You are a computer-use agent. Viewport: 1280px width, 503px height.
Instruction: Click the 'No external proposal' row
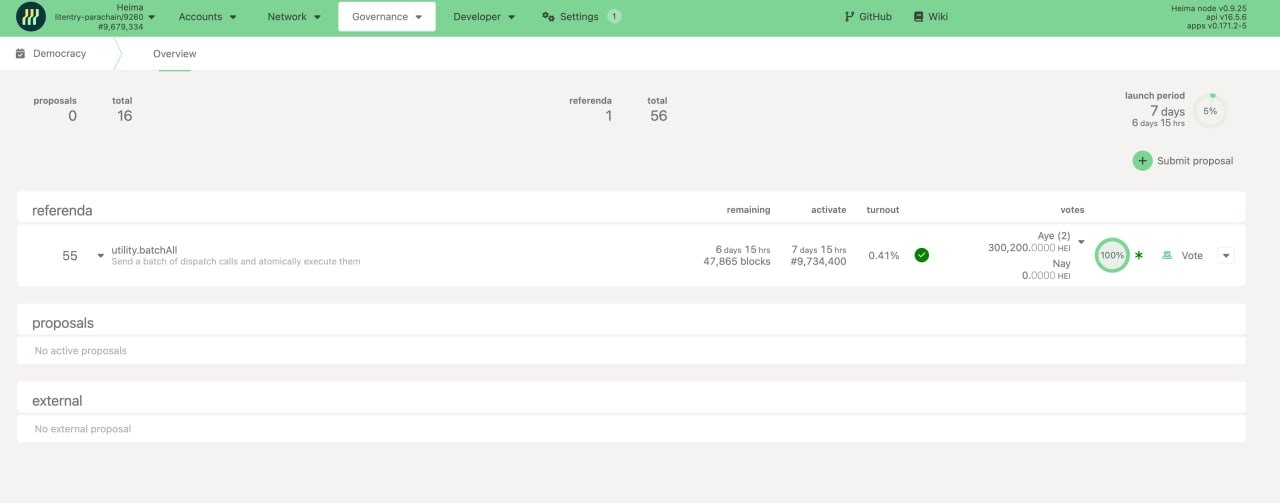631,429
